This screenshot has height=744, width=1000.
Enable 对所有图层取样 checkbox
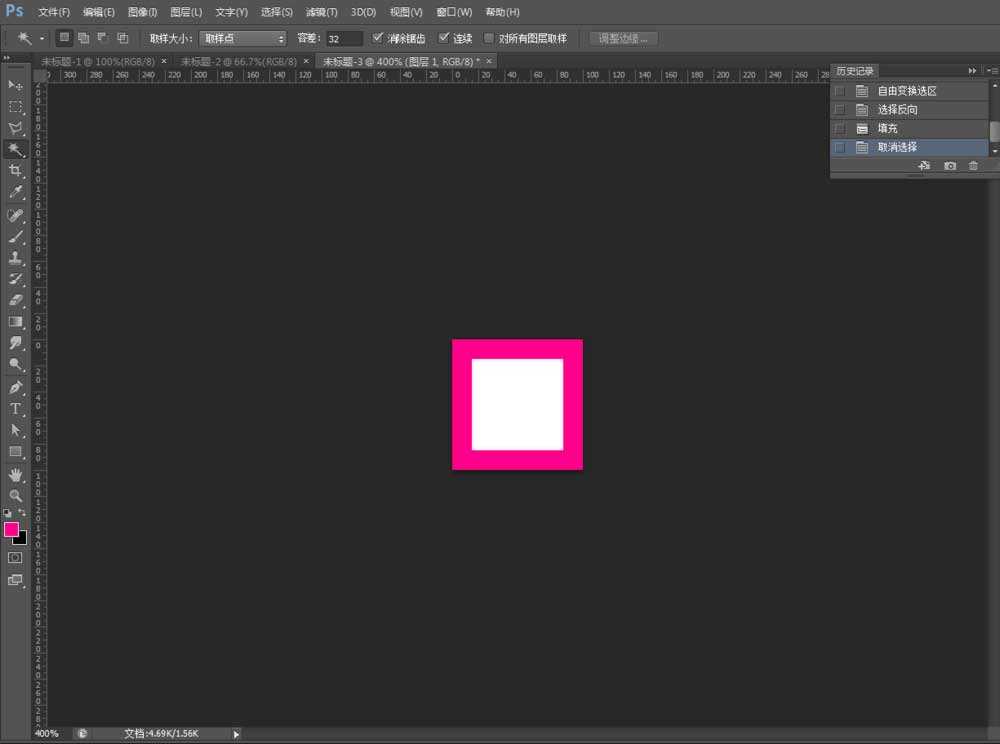[489, 38]
